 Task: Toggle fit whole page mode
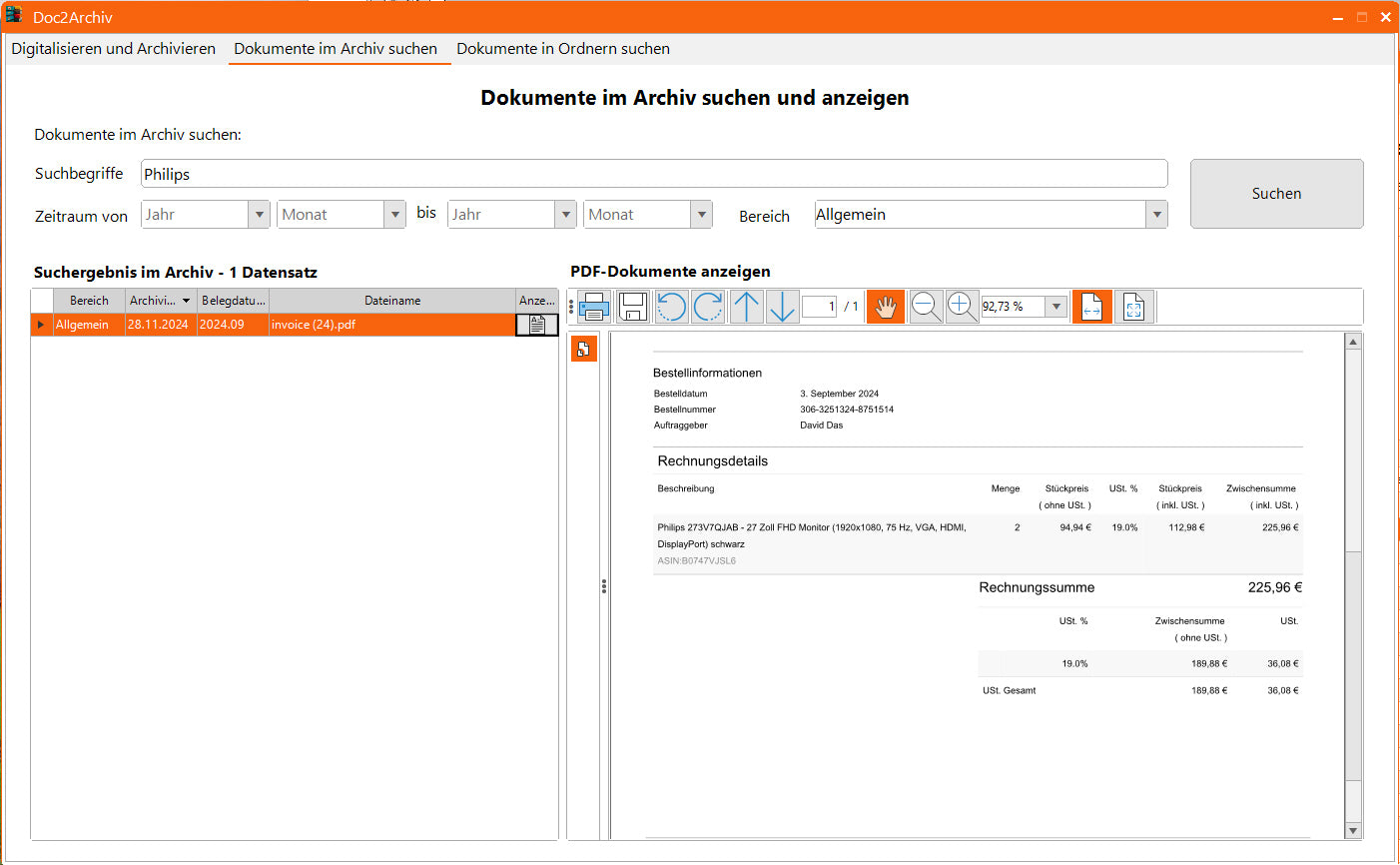point(1134,307)
